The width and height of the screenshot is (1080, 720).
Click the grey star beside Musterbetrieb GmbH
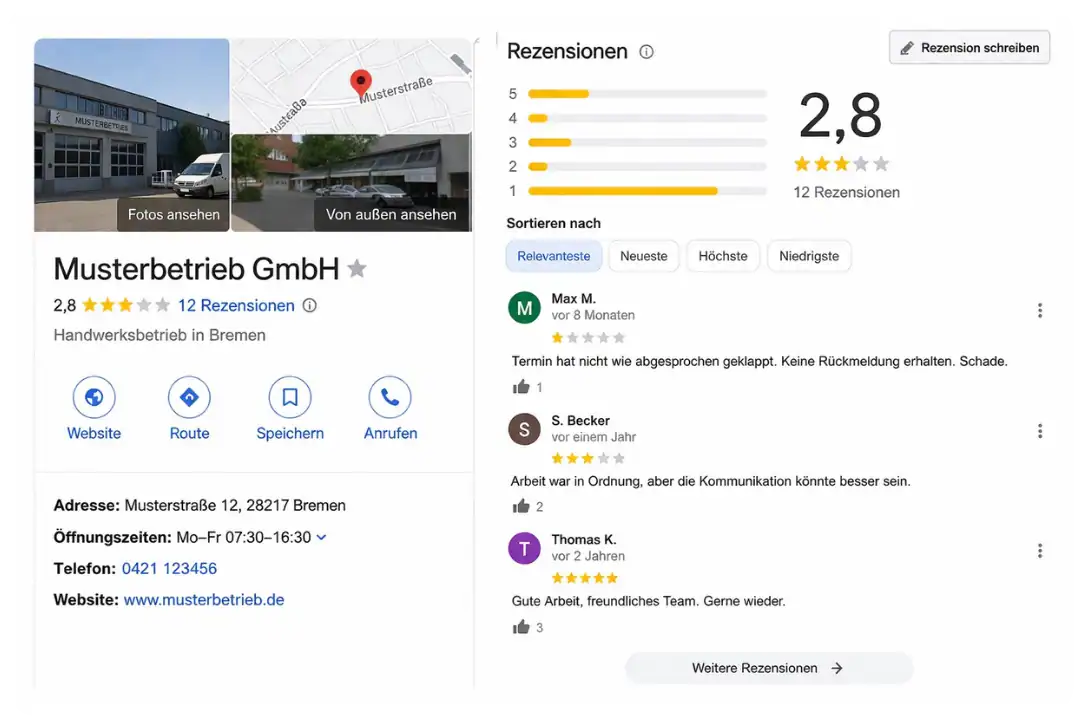(x=357, y=268)
